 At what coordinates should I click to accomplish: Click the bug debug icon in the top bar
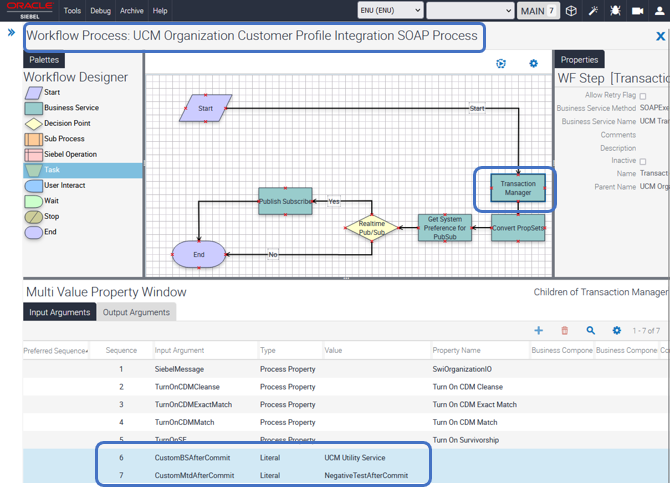click(615, 11)
